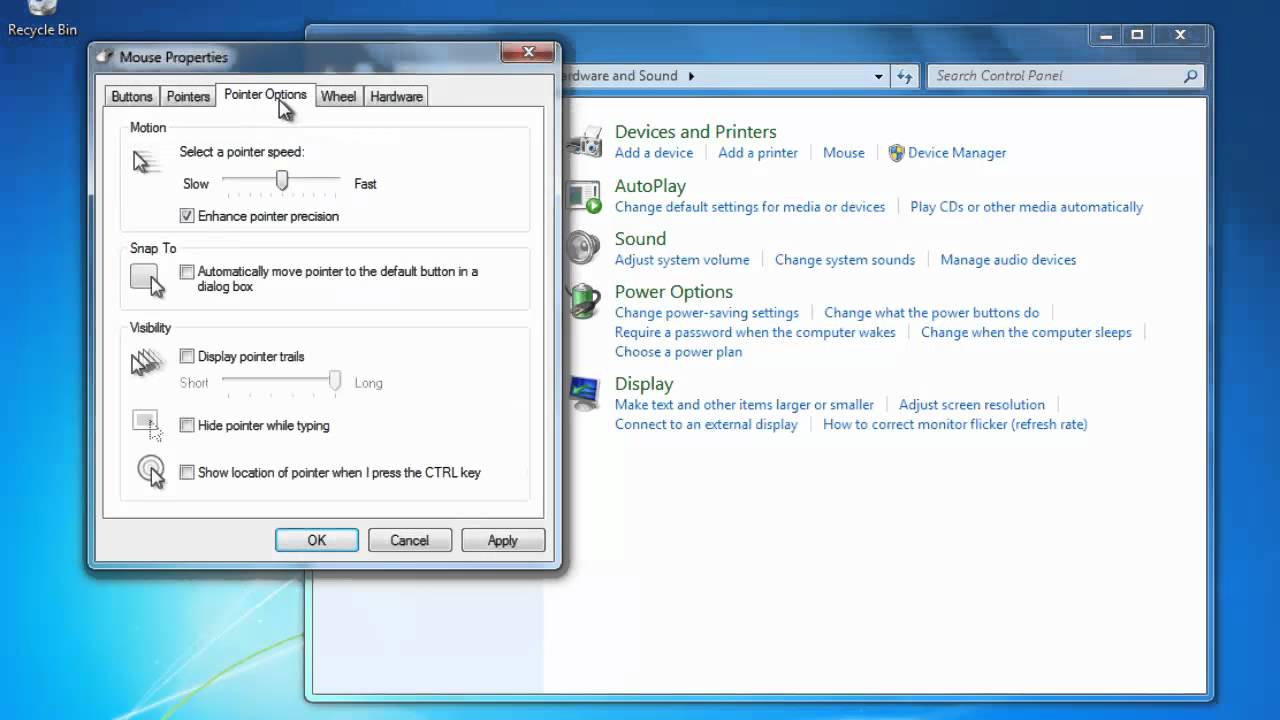The image size is (1280, 720).
Task: Open Change system sounds link
Action: click(x=845, y=260)
